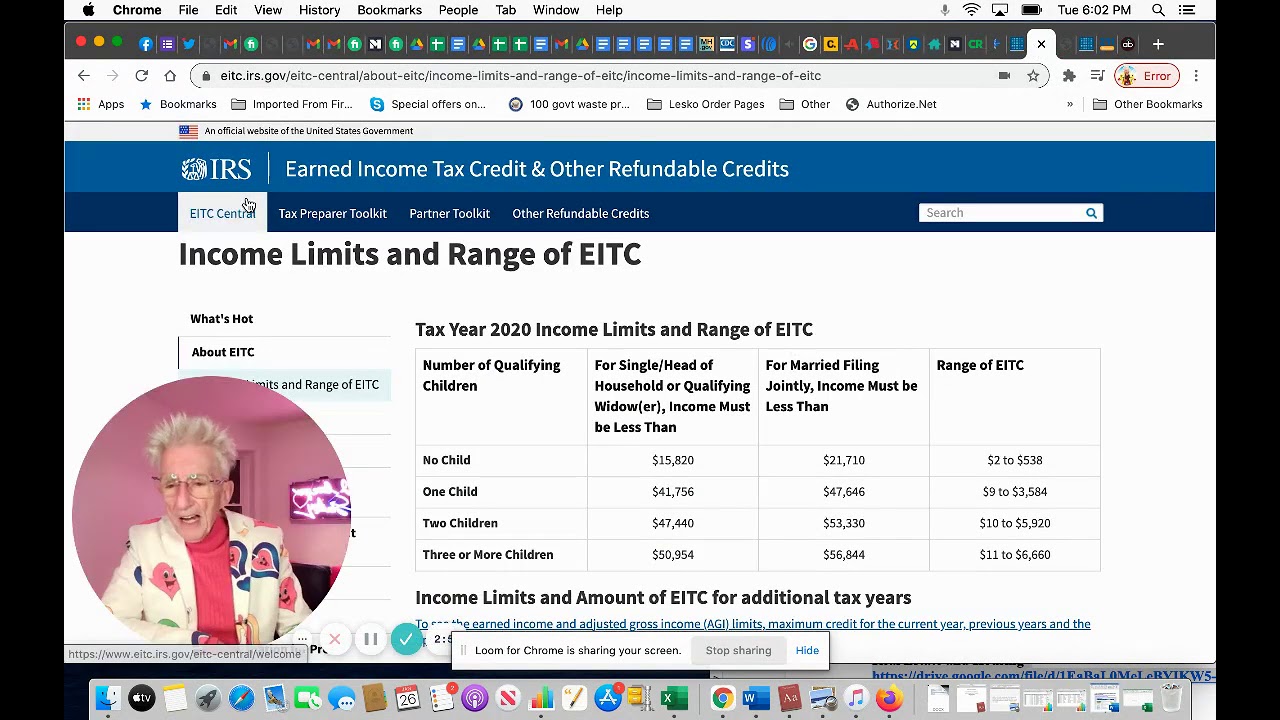Viewport: 1280px width, 720px height.
Task: Click the Wi-Fi icon in the menu bar
Action: [x=971, y=10]
